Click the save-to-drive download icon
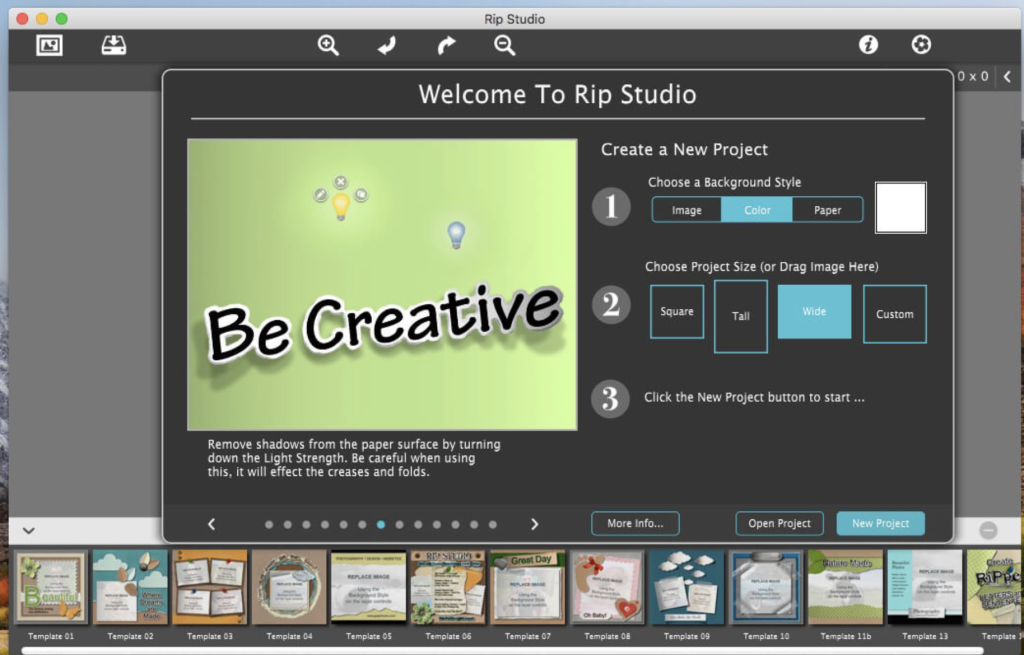This screenshot has width=1024, height=655. pyautogui.click(x=114, y=45)
